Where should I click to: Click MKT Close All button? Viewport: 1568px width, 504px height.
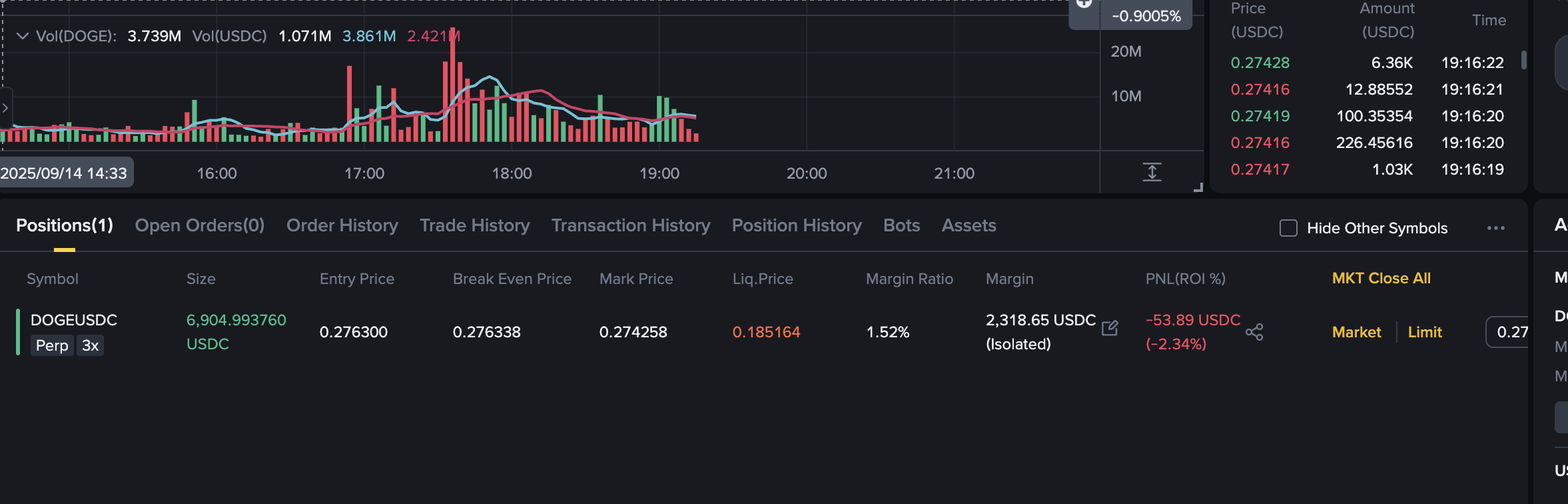pos(1381,278)
